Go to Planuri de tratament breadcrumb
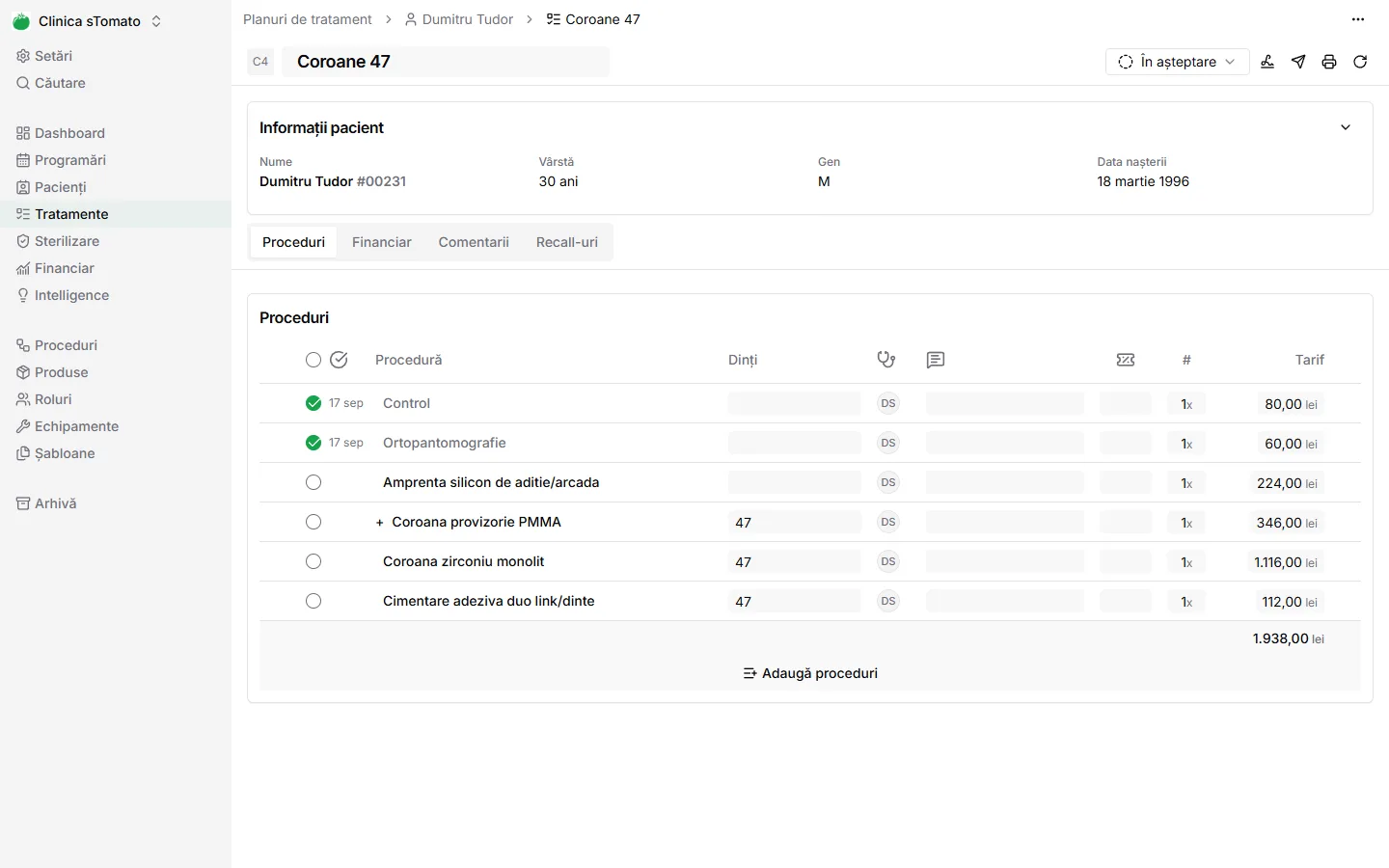The image size is (1389, 868). (307, 19)
